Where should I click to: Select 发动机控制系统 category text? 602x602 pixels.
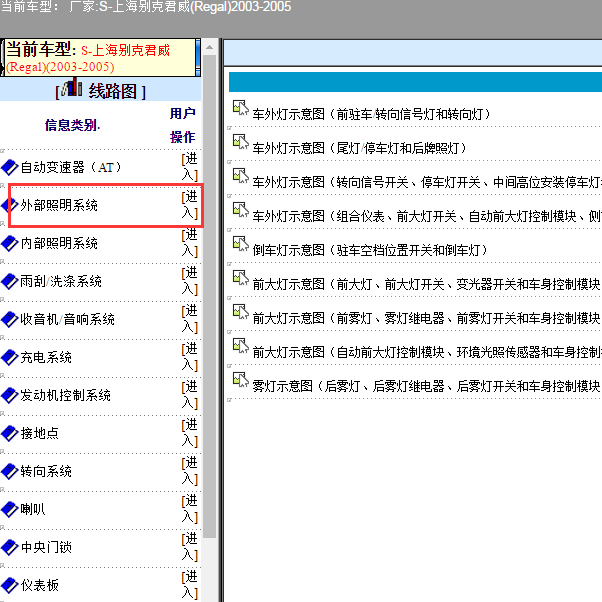pyautogui.click(x=66, y=395)
